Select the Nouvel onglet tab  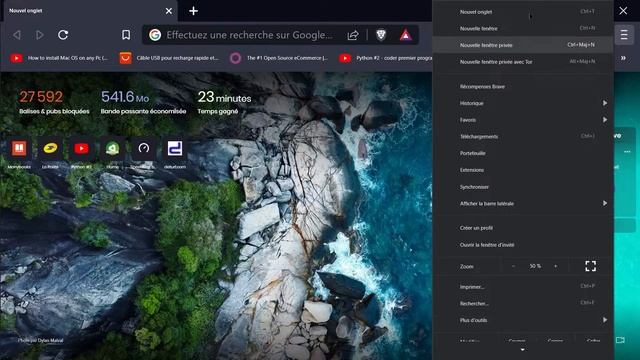tap(90, 11)
